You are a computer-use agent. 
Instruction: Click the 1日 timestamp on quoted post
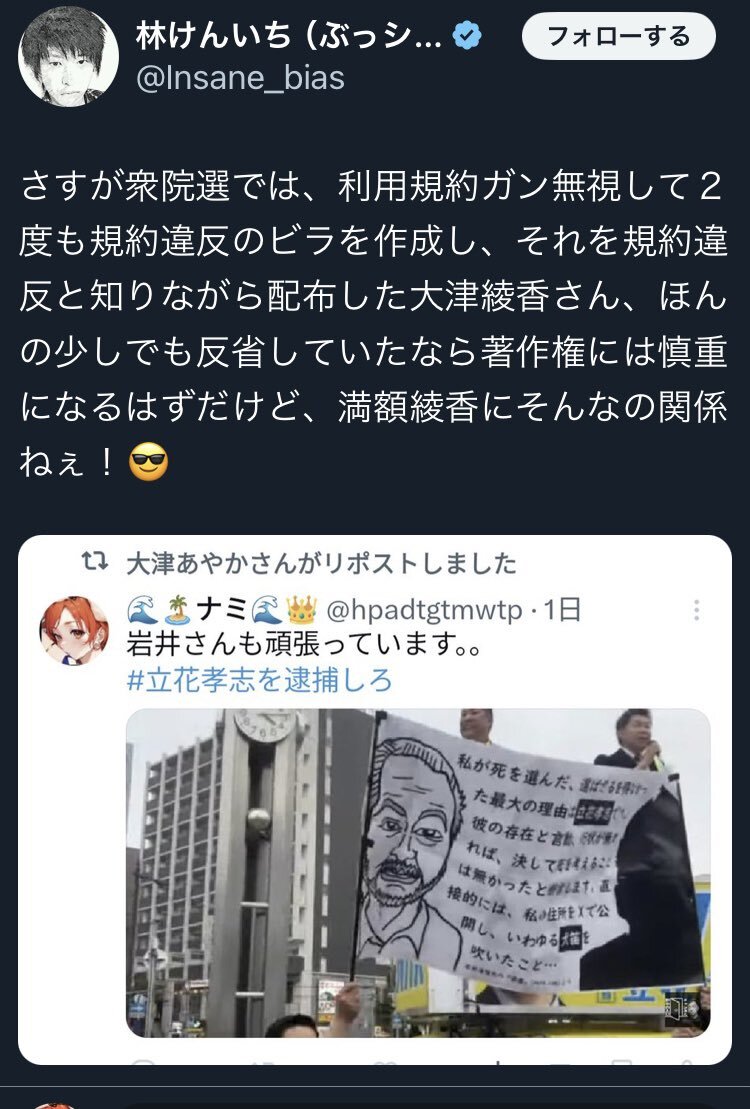(562, 610)
